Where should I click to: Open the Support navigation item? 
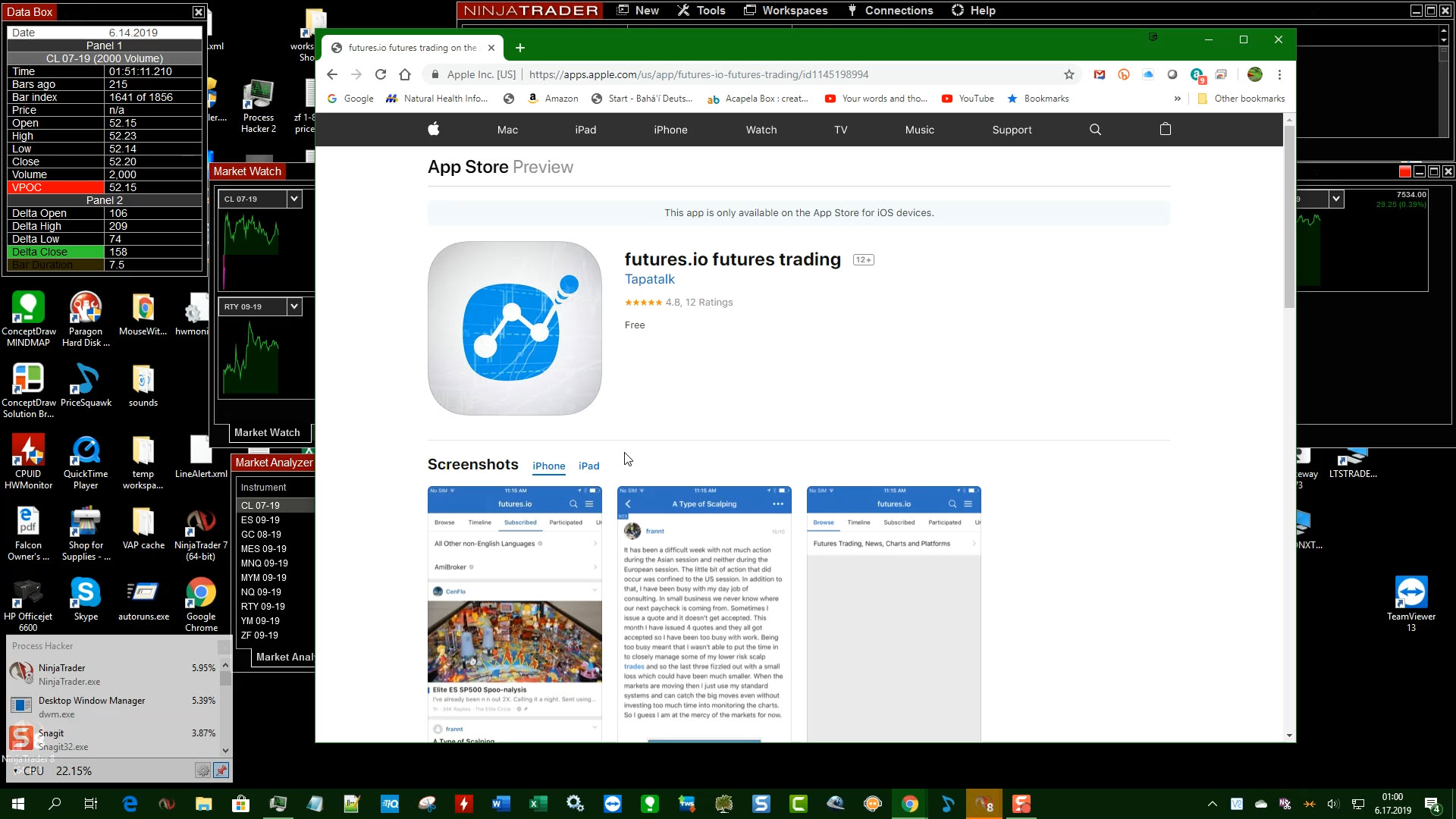tap(1012, 130)
